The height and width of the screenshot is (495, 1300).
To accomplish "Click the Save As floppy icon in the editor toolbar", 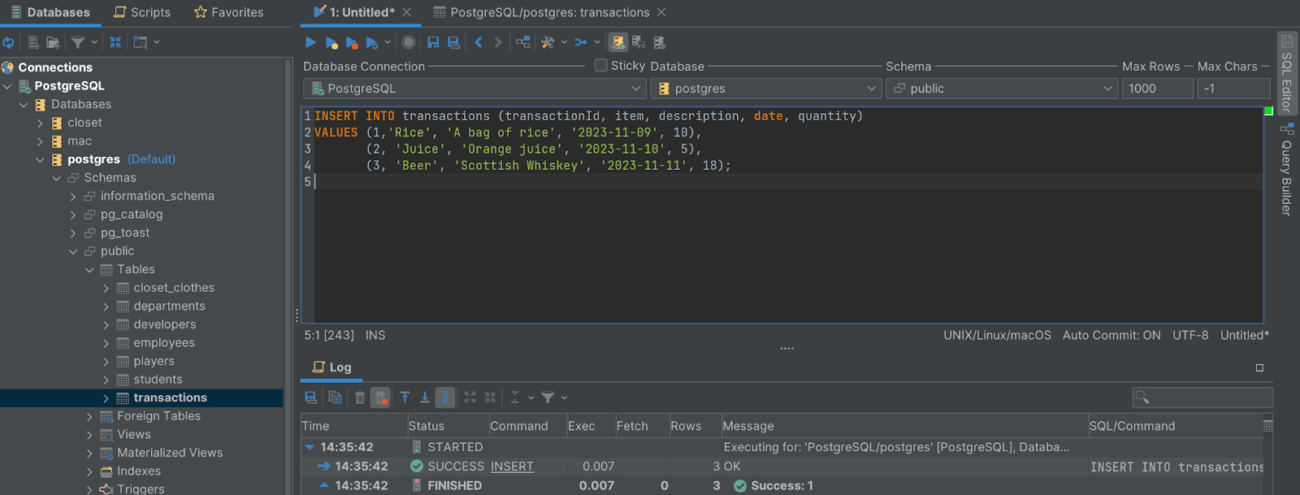I will (x=453, y=42).
